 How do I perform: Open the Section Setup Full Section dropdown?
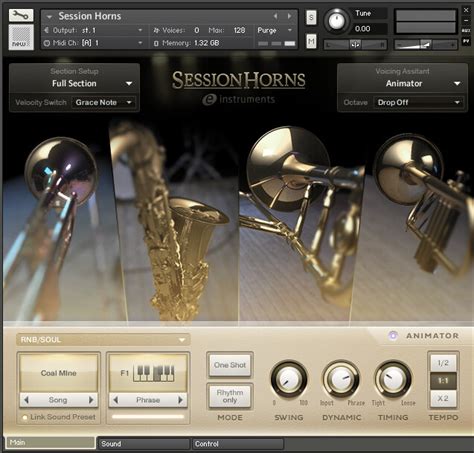[74, 83]
